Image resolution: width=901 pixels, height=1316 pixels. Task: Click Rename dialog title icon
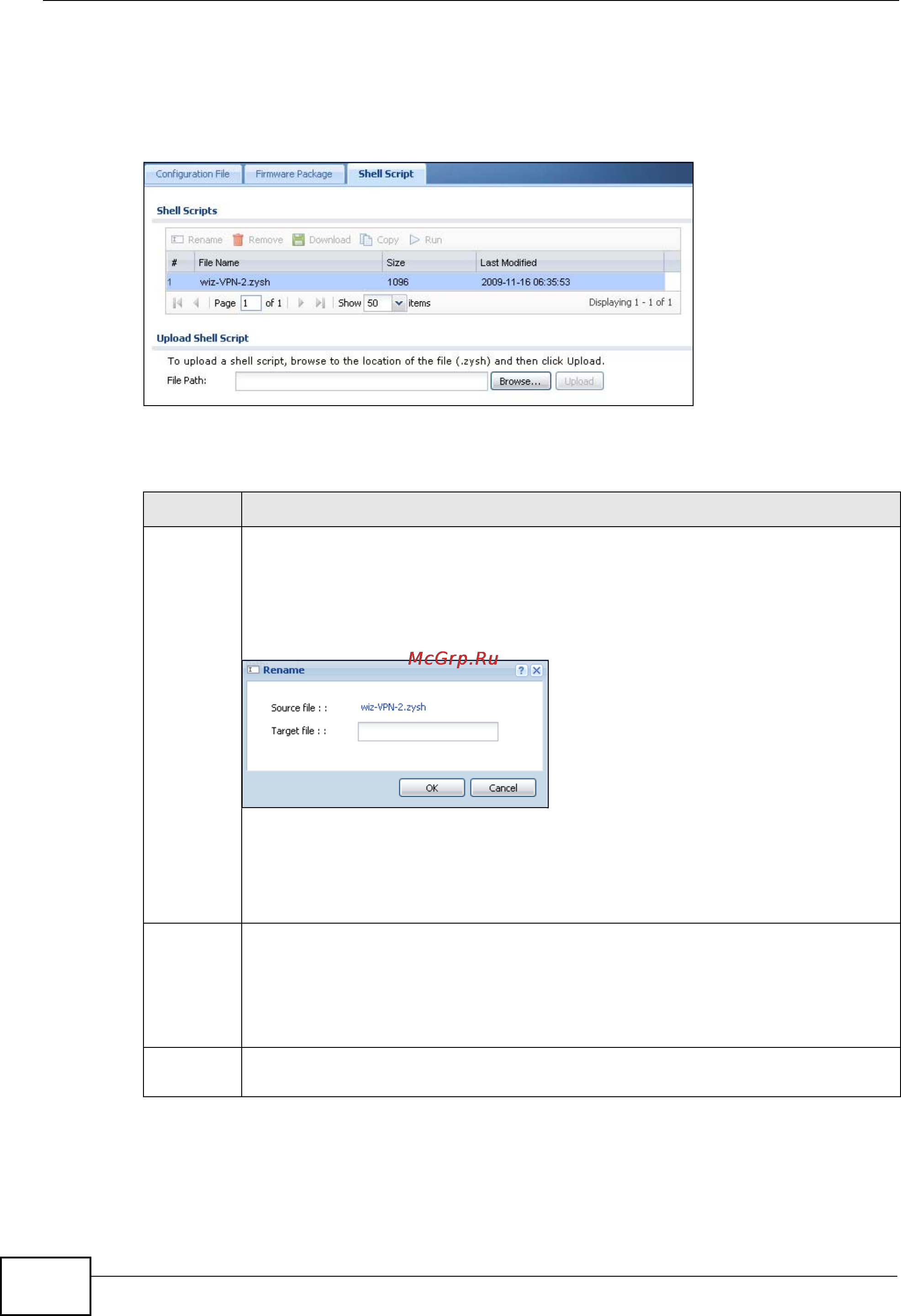click(x=253, y=669)
